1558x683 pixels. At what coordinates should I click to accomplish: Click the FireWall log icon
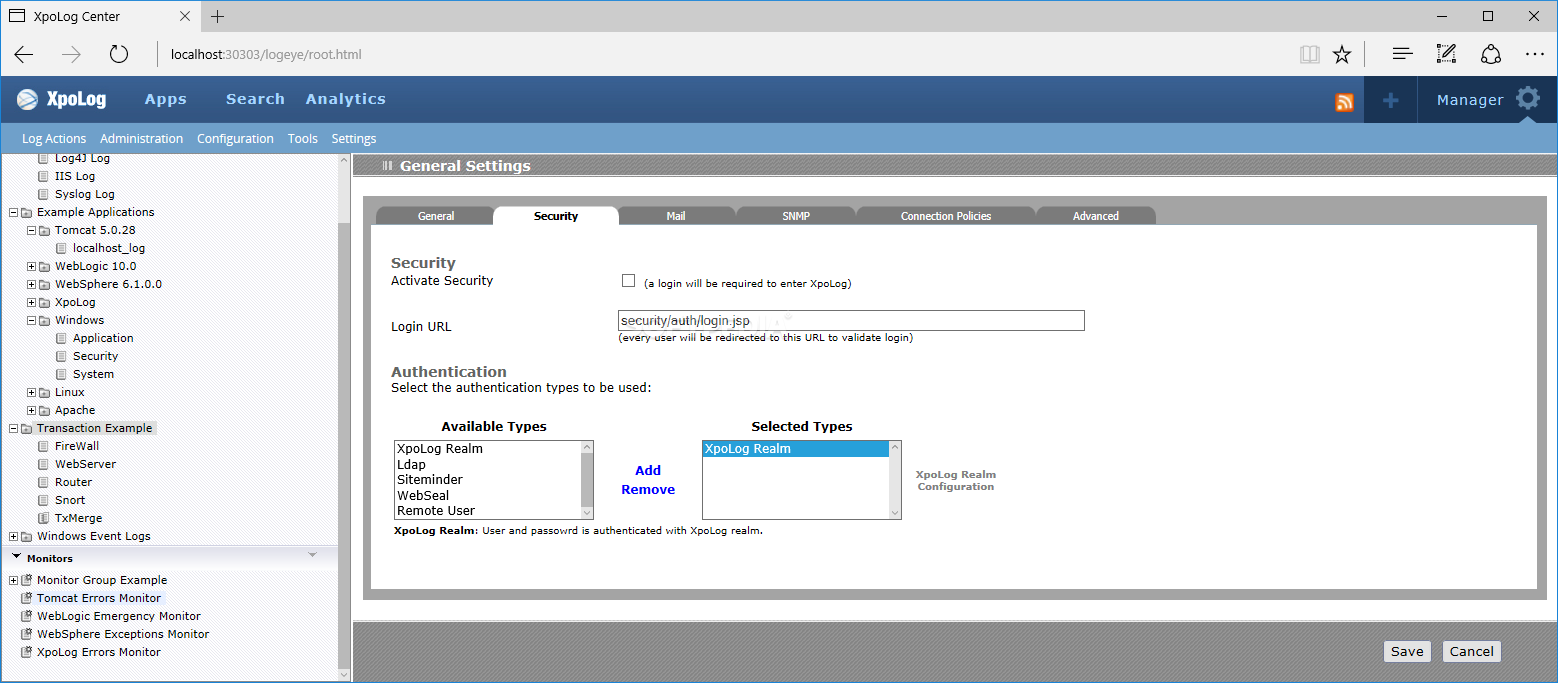[43, 446]
